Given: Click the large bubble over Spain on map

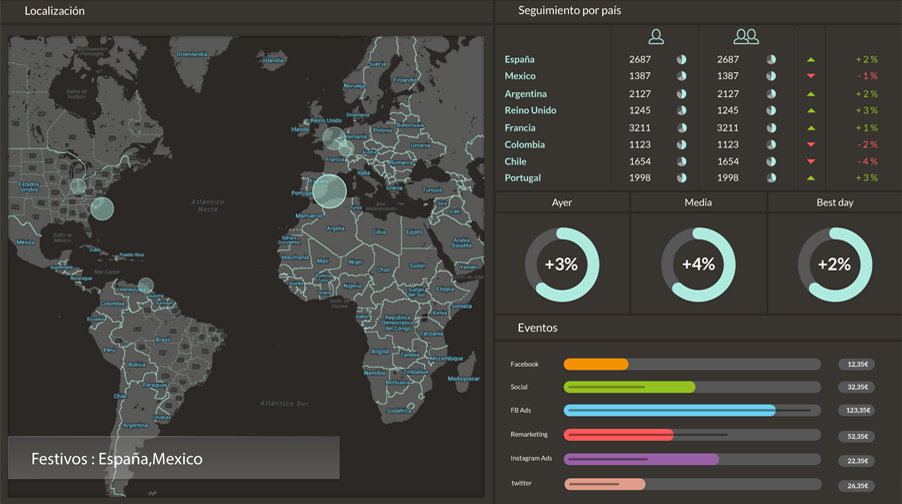Looking at the screenshot, I should (329, 190).
